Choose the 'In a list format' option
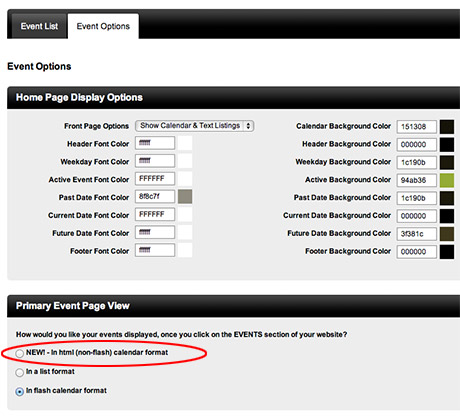 tap(20, 372)
